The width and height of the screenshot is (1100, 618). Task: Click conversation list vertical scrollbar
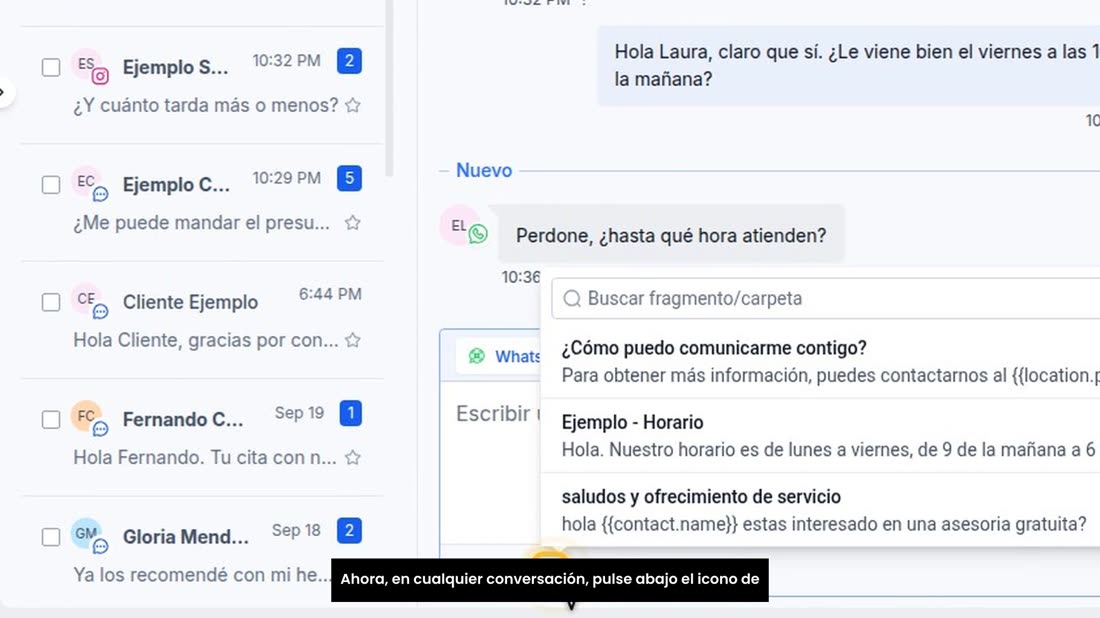389,88
